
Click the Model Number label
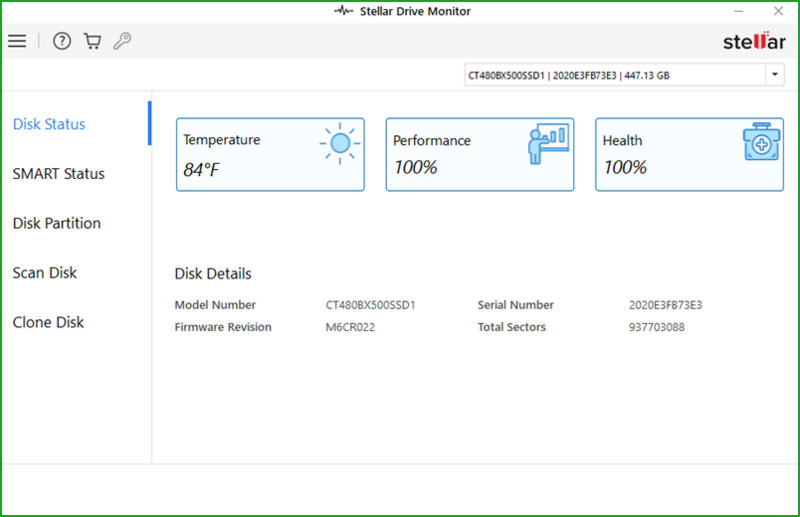point(215,305)
